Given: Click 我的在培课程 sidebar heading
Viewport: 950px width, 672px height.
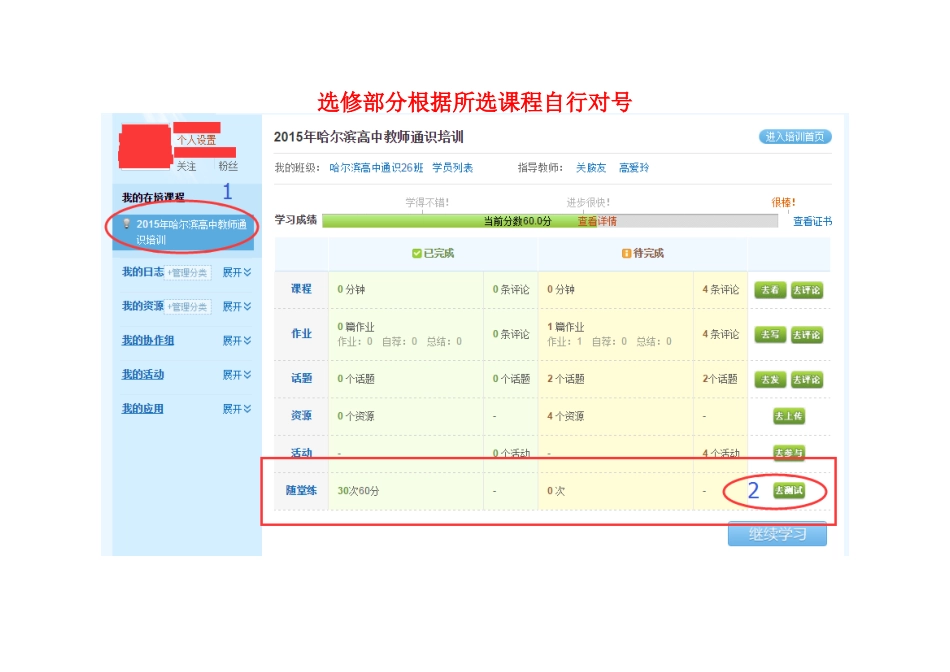Looking at the screenshot, I should point(153,198).
